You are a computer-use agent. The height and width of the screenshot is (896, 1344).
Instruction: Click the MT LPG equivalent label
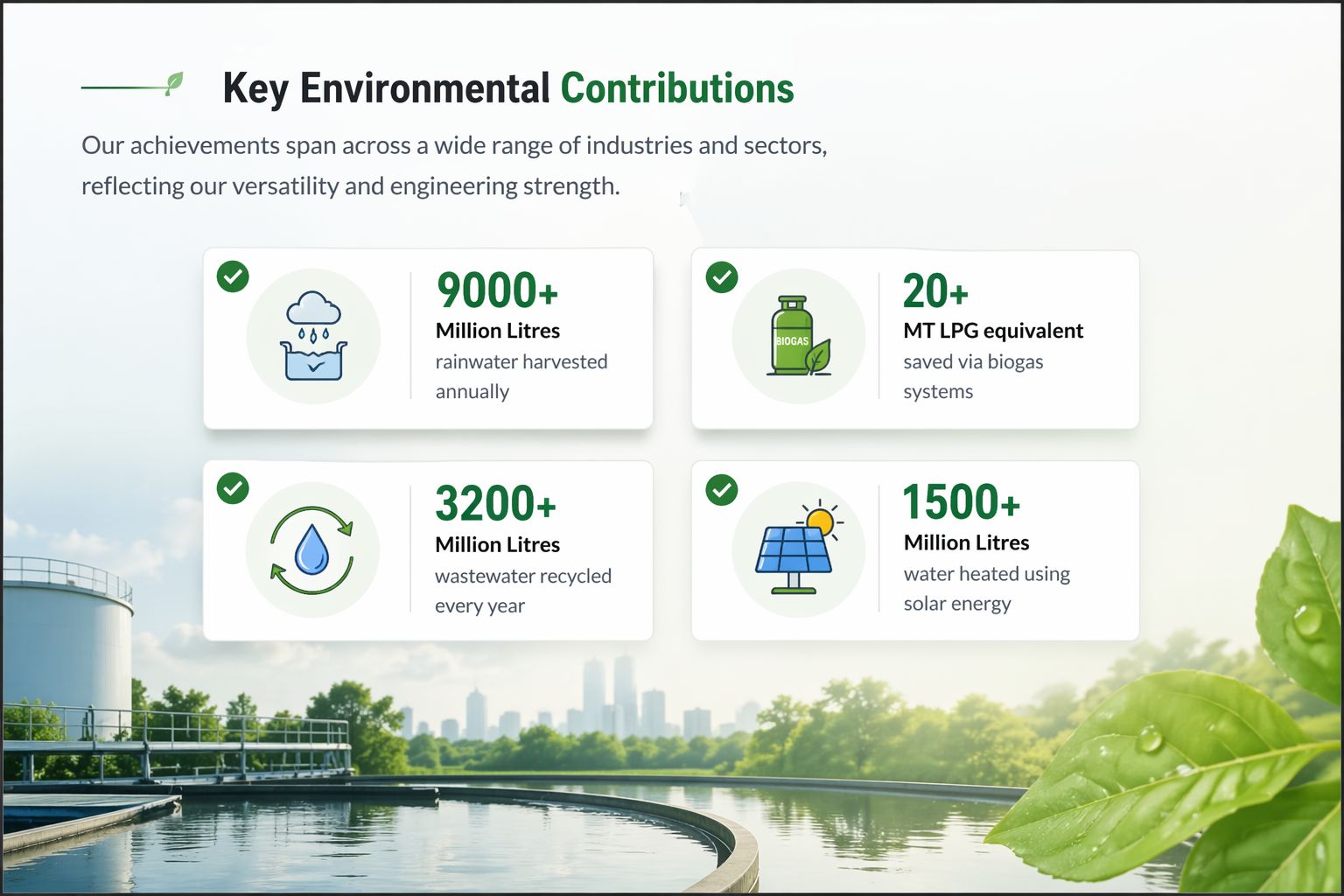pyautogui.click(x=993, y=331)
